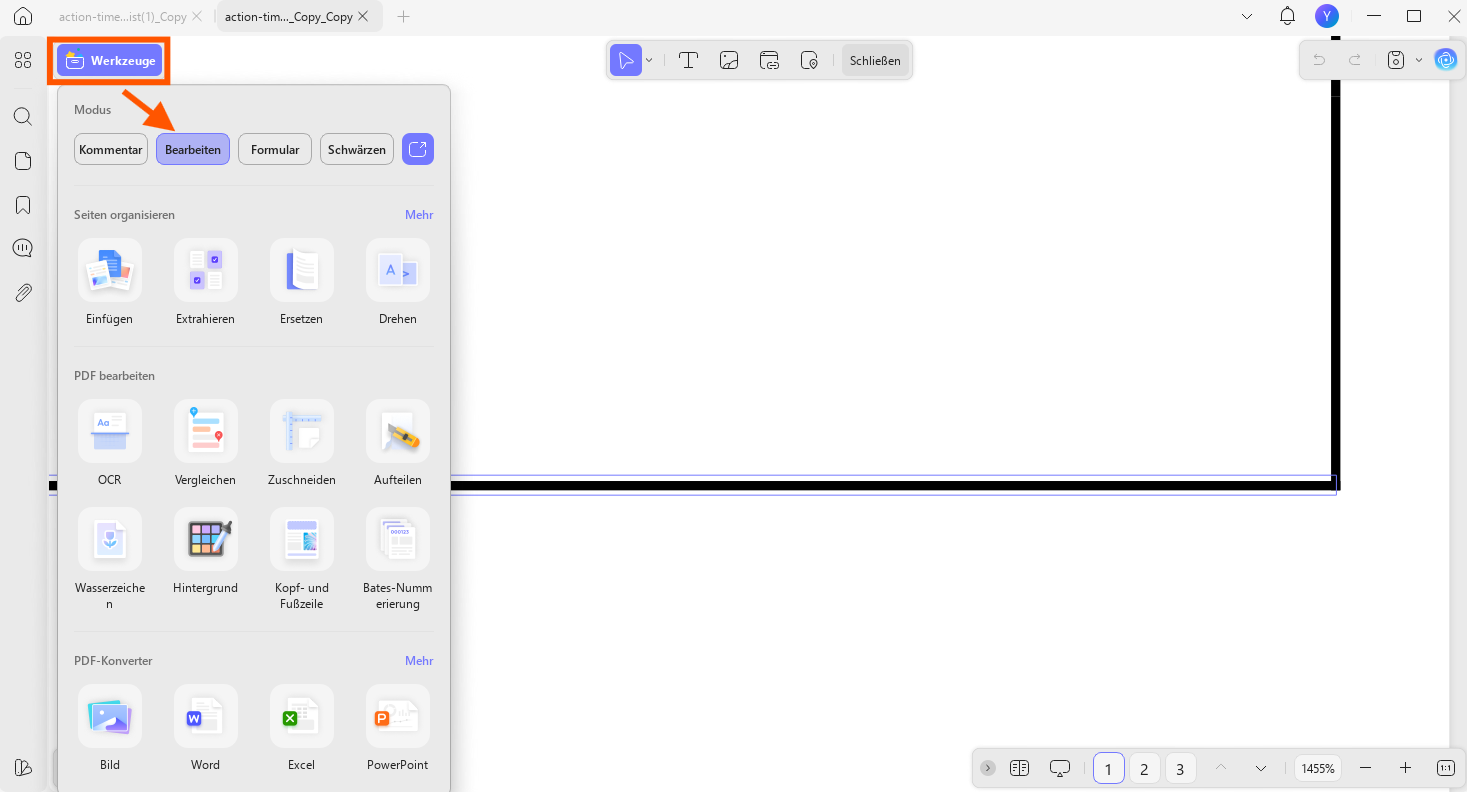Close the action-tim..._Copy_Copy tab
Screen dimensions: 1467x792
[363, 17]
